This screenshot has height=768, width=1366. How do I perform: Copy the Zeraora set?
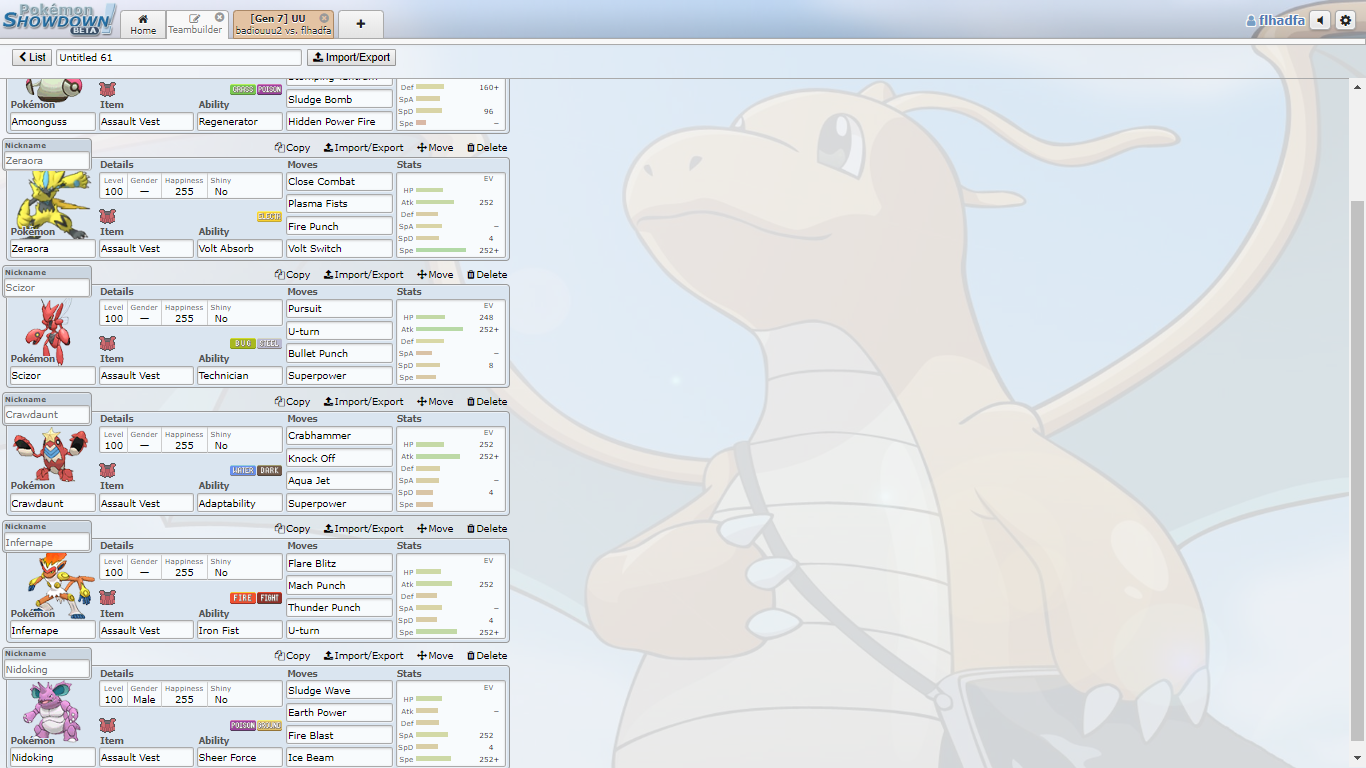point(292,148)
